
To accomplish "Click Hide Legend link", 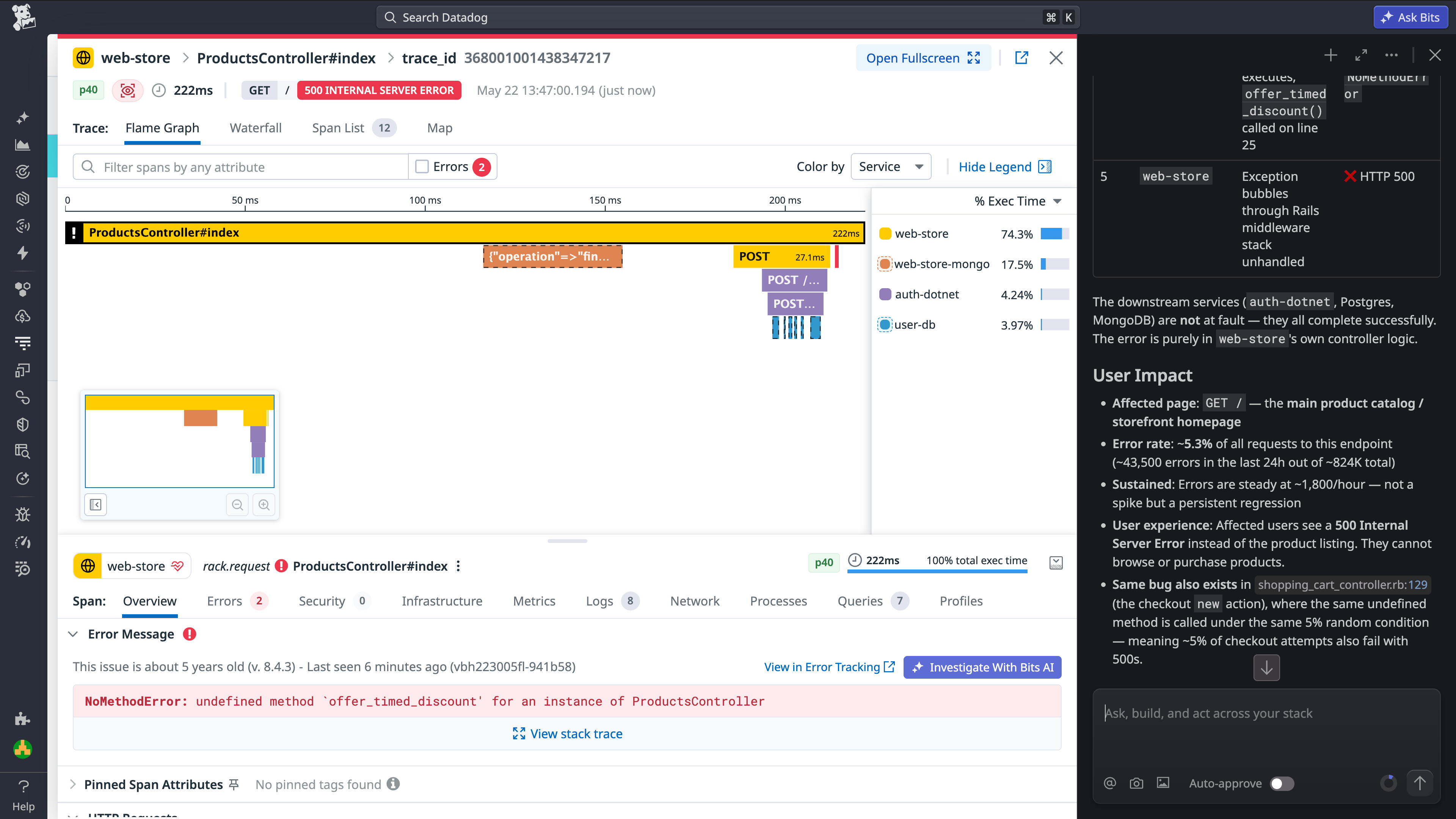I will (1005, 167).
